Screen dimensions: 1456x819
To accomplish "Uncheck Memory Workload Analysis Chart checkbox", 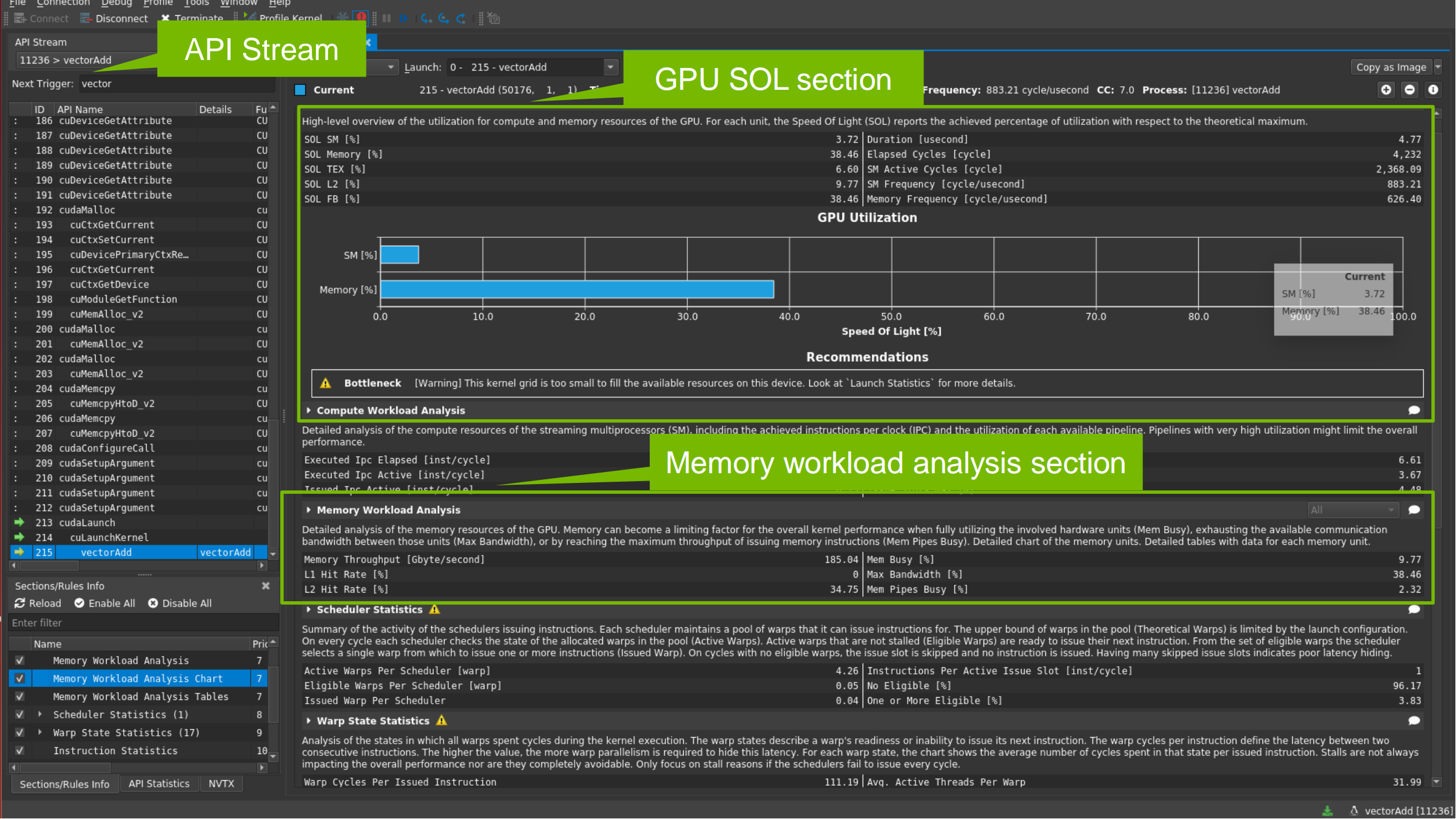I will pos(20,678).
